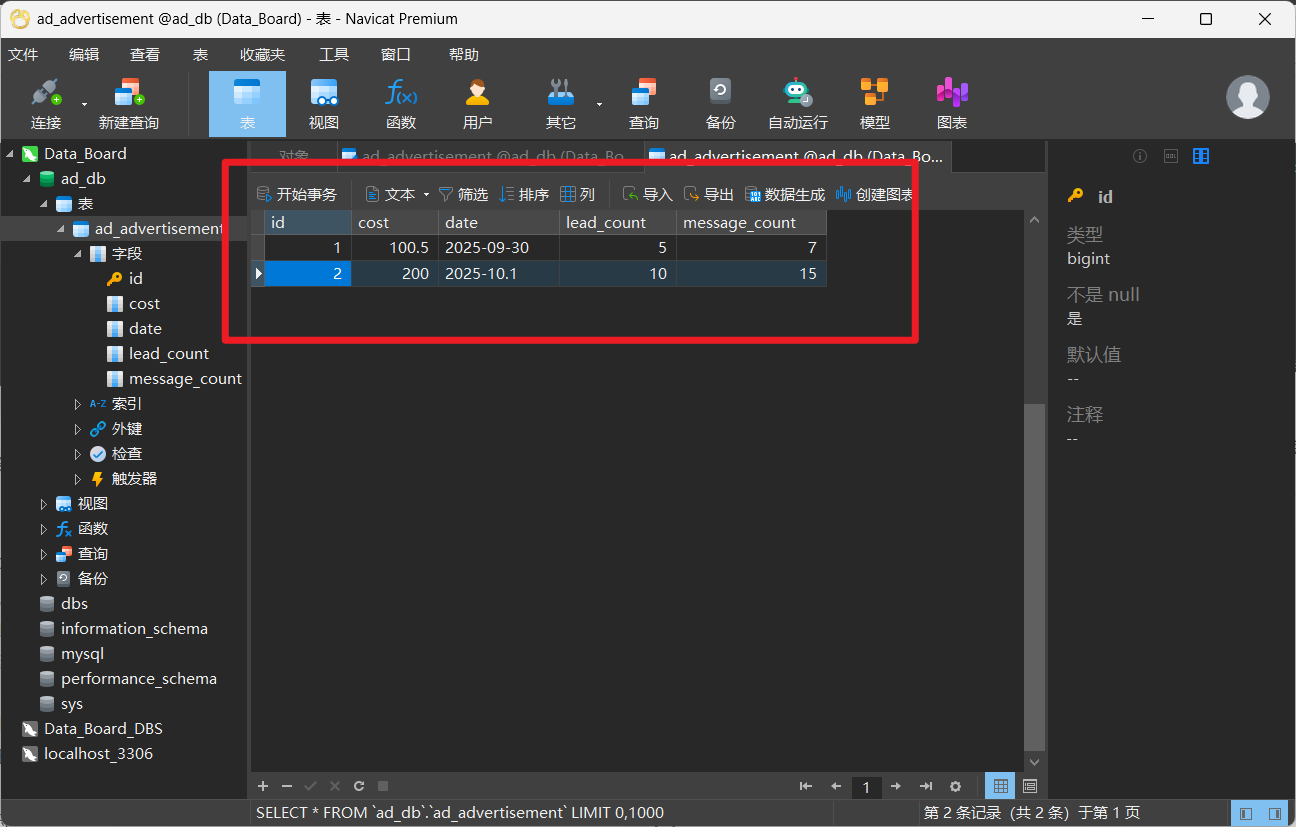1296x827 pixels.
Task: Click 数据生成 data generation
Action: click(786, 194)
